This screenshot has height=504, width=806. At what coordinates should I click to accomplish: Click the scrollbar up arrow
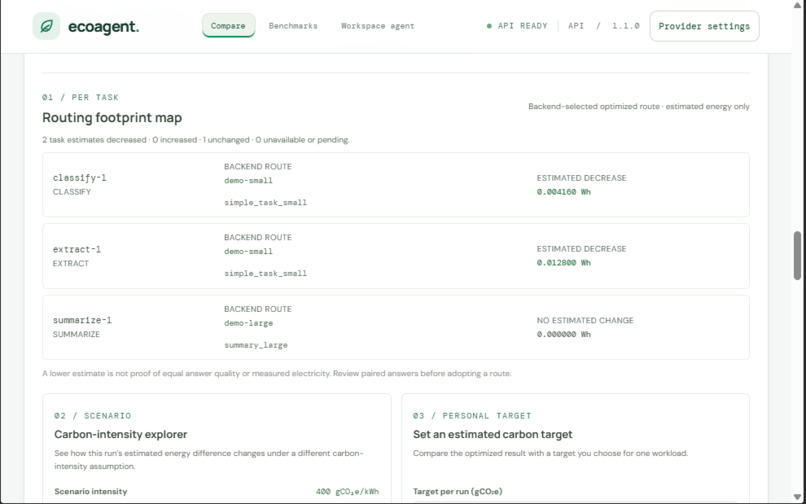(797, 5)
